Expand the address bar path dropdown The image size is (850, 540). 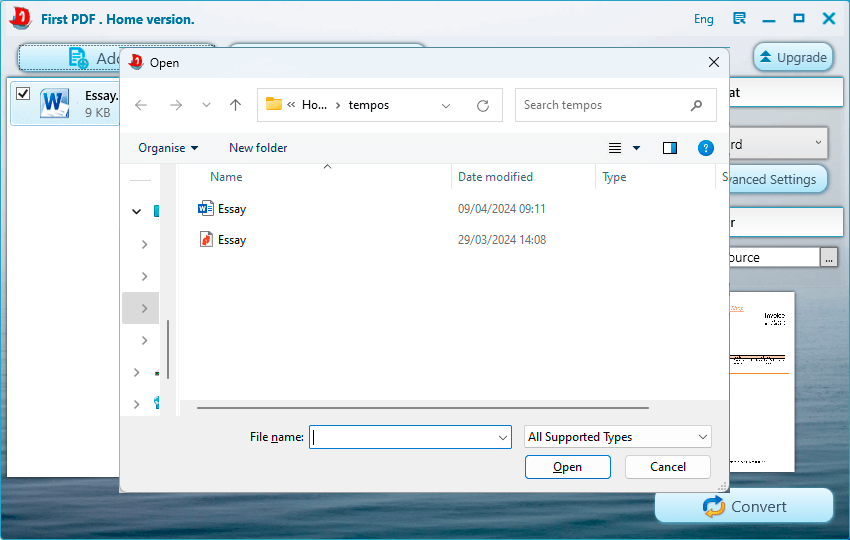pos(446,106)
